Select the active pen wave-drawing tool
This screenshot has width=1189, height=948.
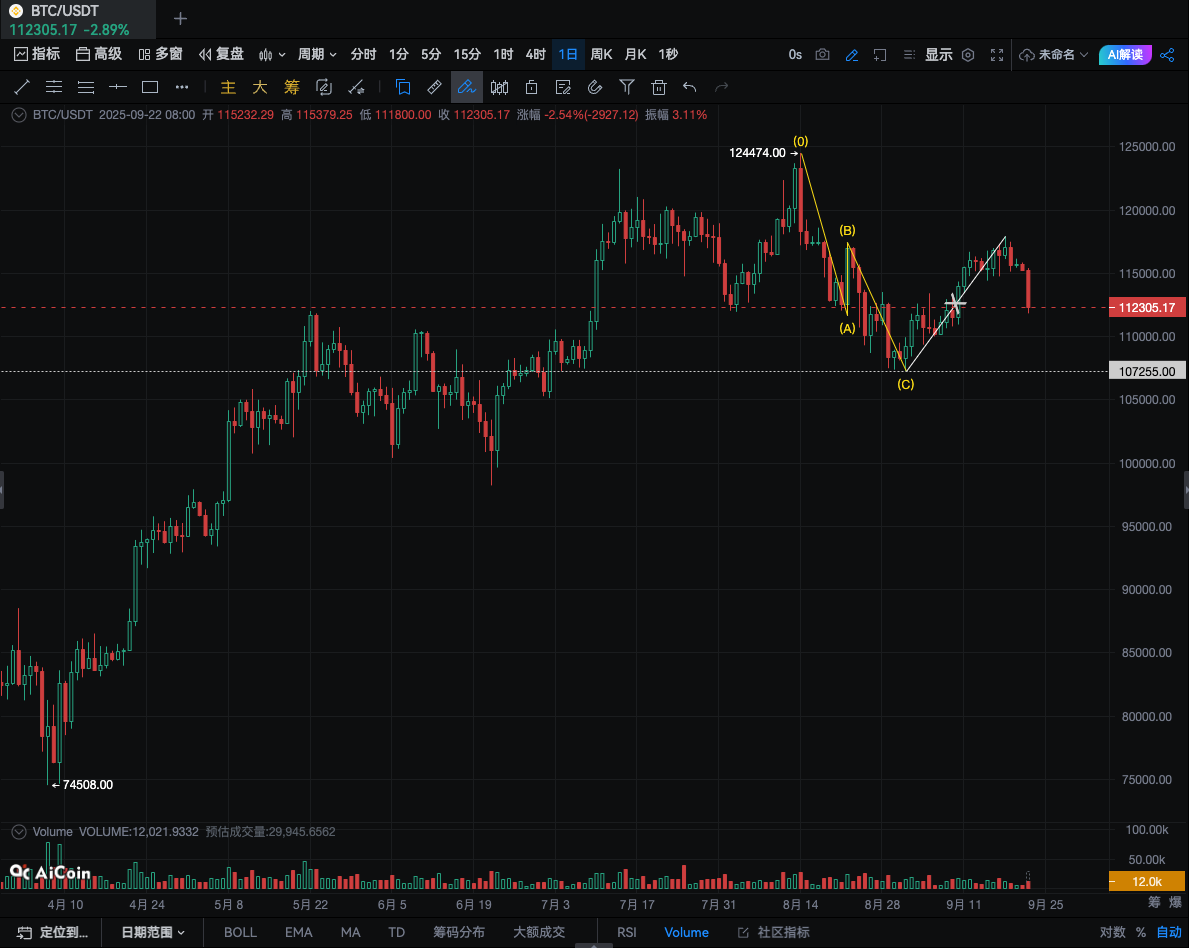(466, 87)
